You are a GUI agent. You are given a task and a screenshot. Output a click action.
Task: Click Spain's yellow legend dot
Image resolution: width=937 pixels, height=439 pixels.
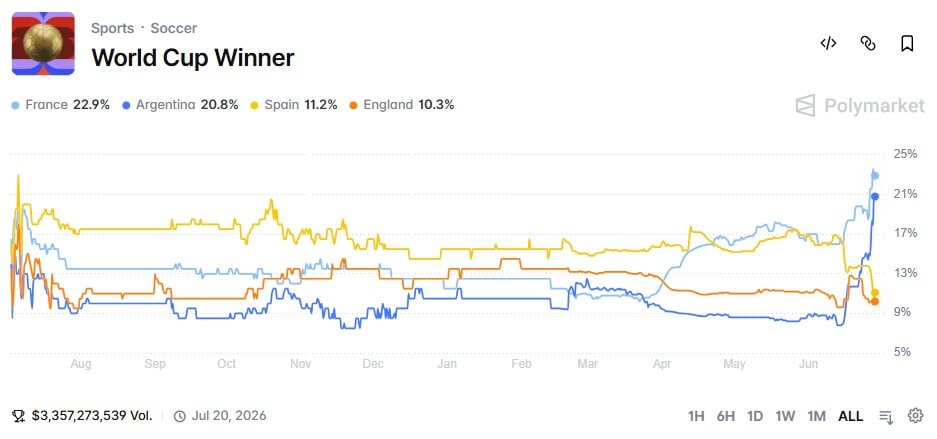pyautogui.click(x=255, y=106)
